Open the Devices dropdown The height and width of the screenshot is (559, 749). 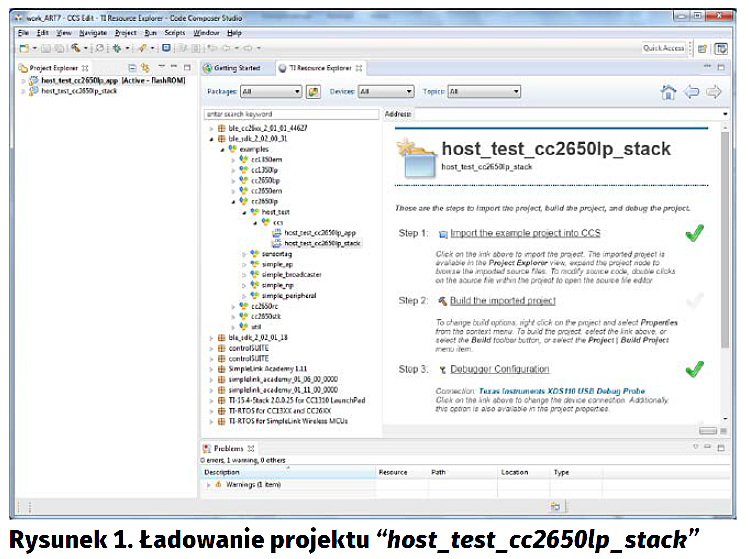(x=385, y=91)
